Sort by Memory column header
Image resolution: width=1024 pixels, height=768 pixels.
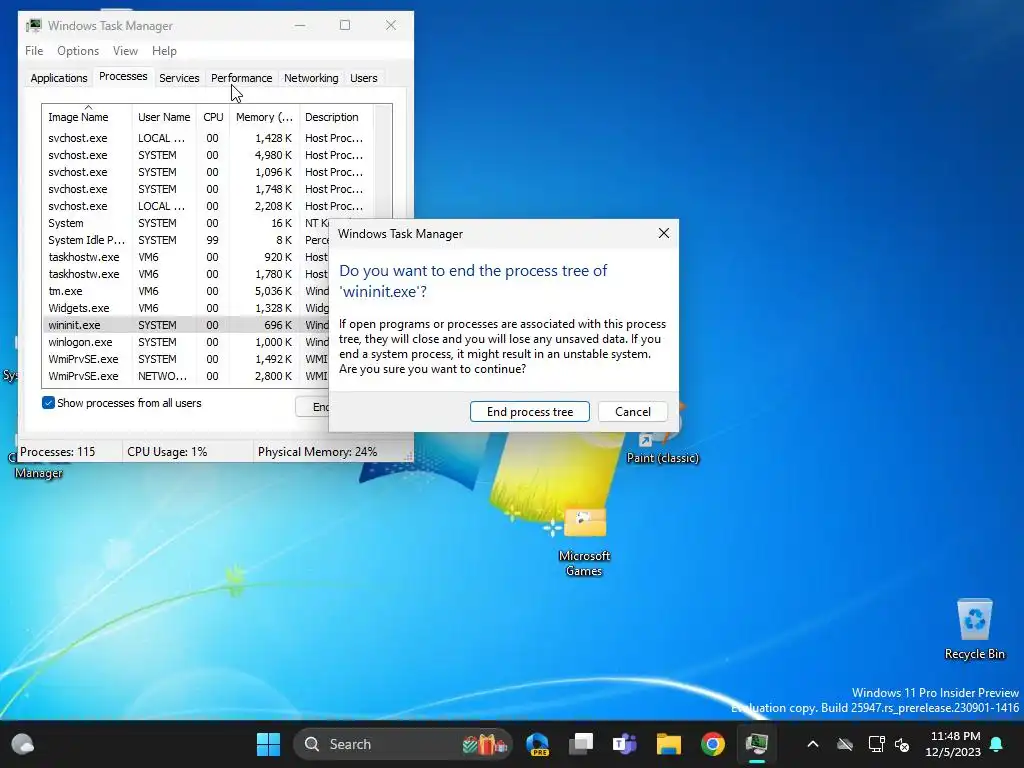pyautogui.click(x=264, y=117)
